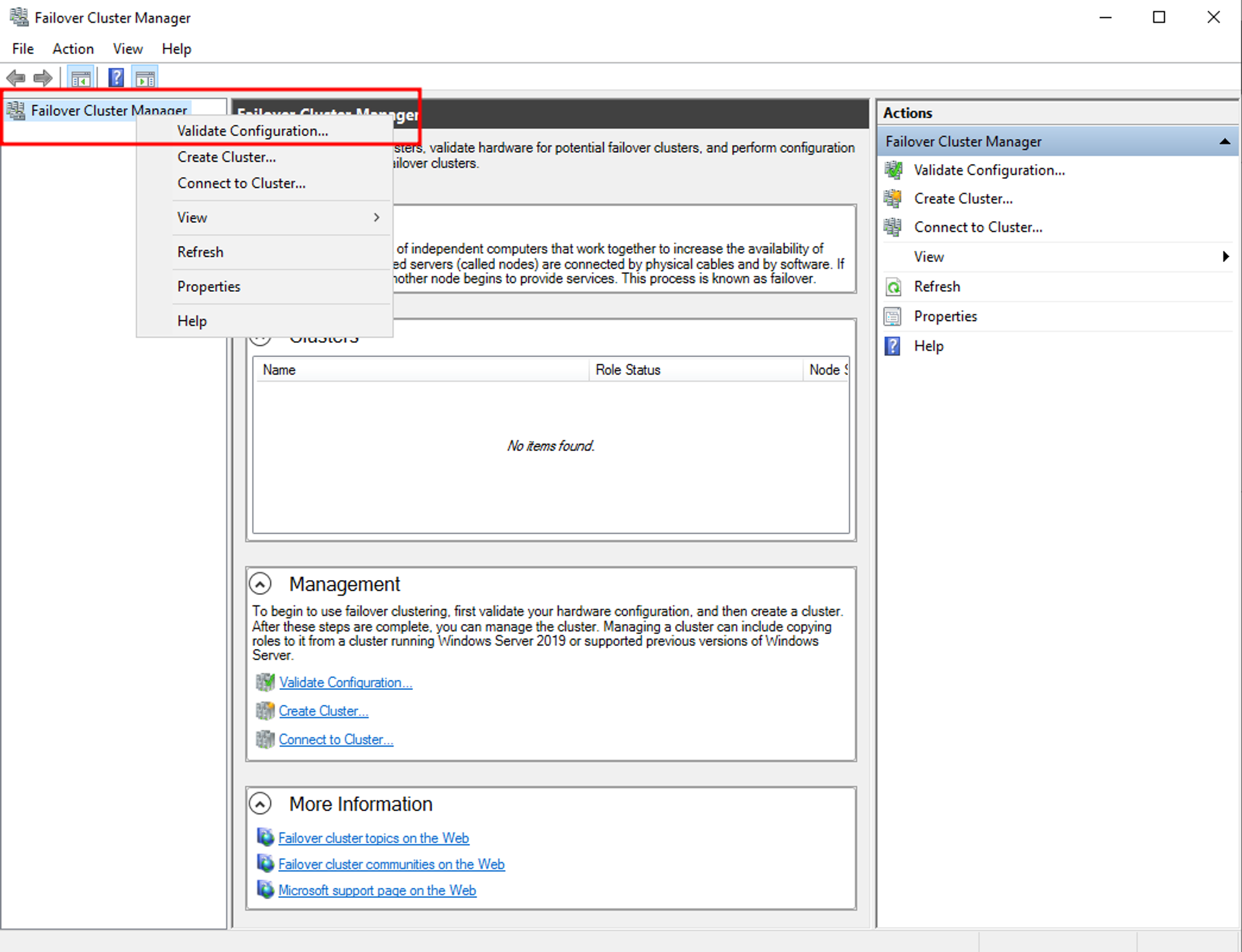
Task: Choose Create Cluster from the context menu
Action: (227, 157)
